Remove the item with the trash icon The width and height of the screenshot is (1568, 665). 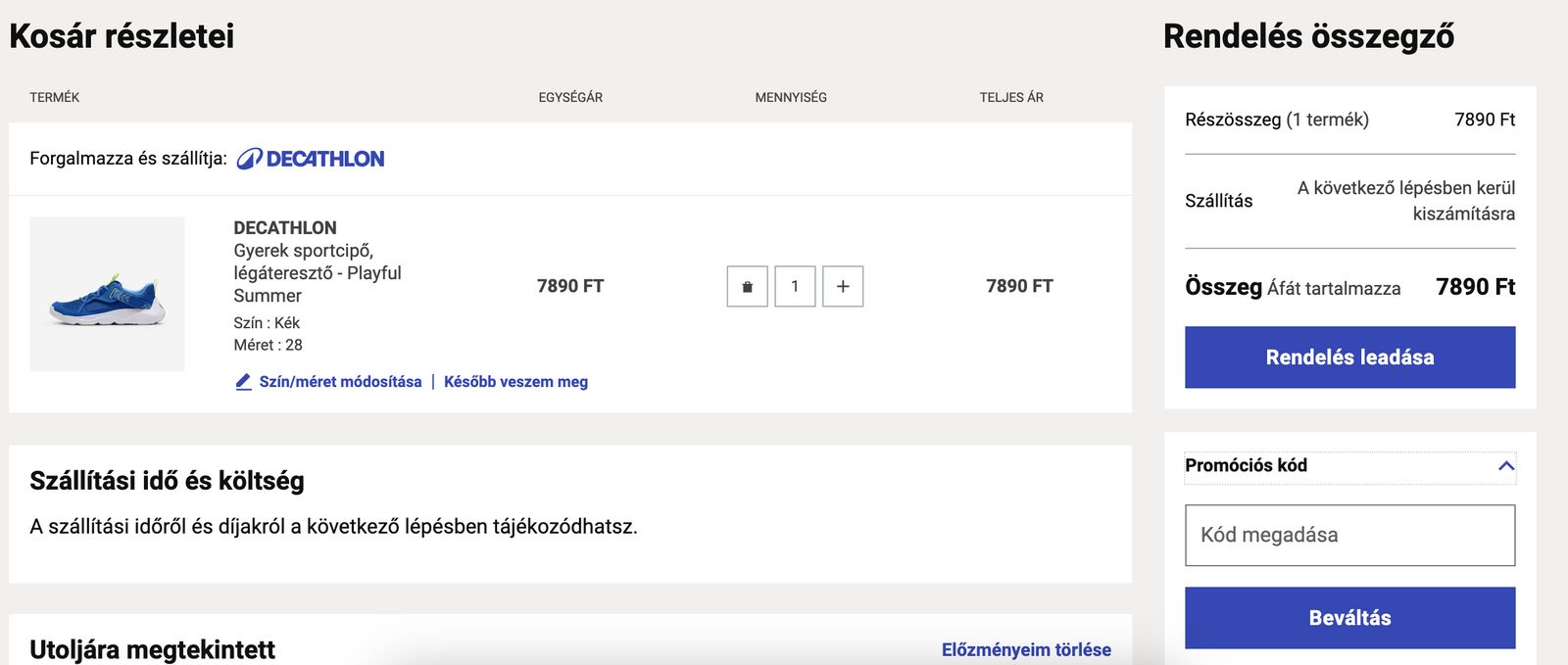(x=747, y=286)
